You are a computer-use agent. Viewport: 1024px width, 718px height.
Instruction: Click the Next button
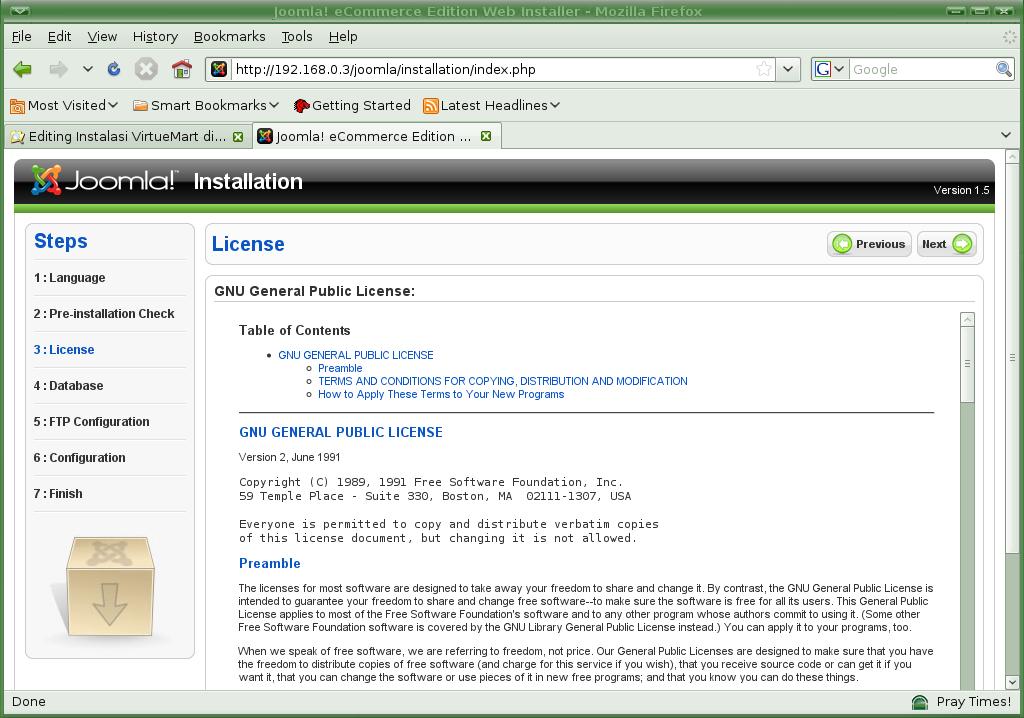(946, 244)
